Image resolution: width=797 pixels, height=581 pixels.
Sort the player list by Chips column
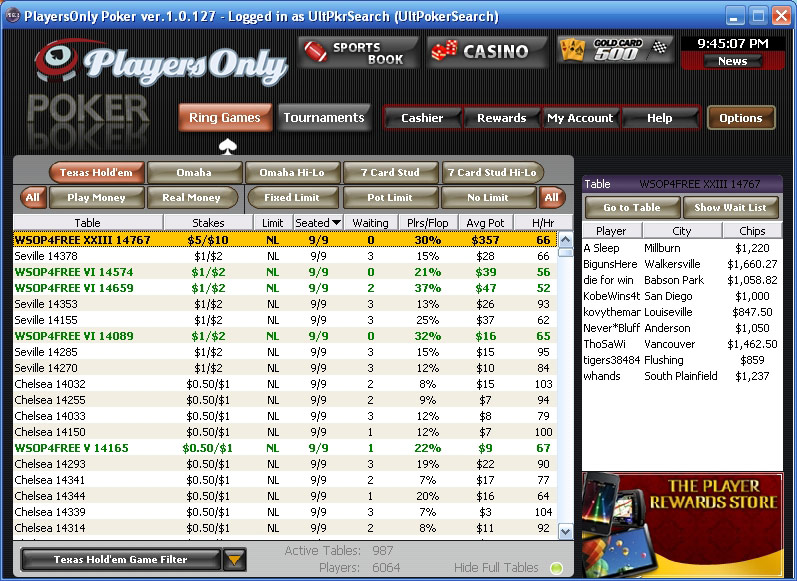pos(752,231)
